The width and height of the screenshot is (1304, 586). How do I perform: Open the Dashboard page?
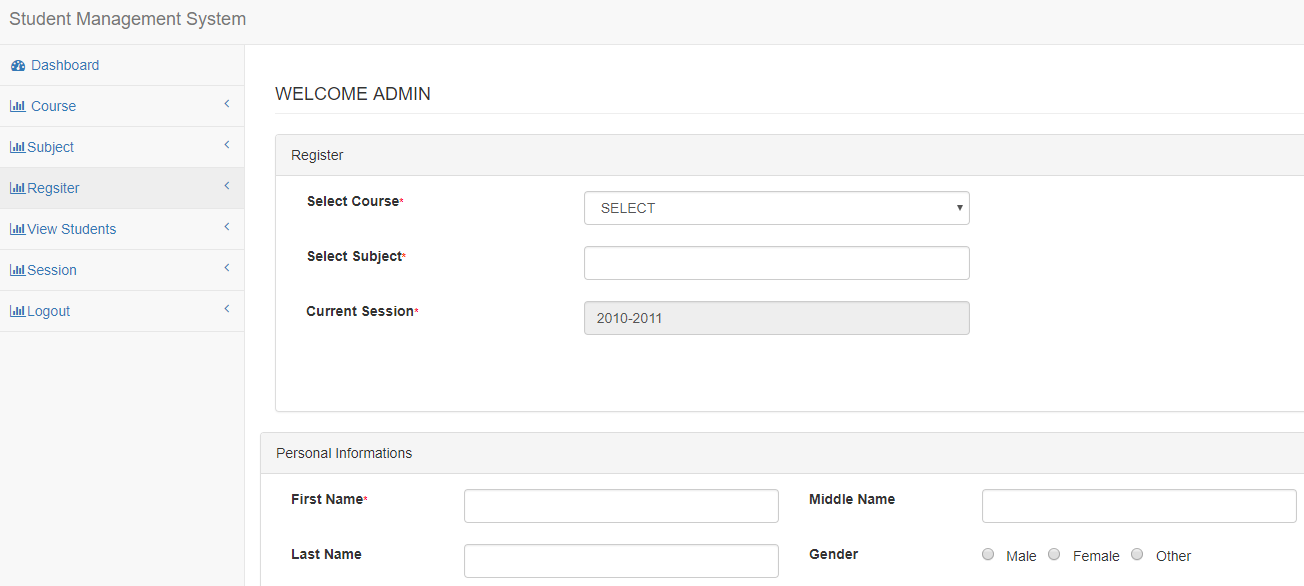click(62, 64)
